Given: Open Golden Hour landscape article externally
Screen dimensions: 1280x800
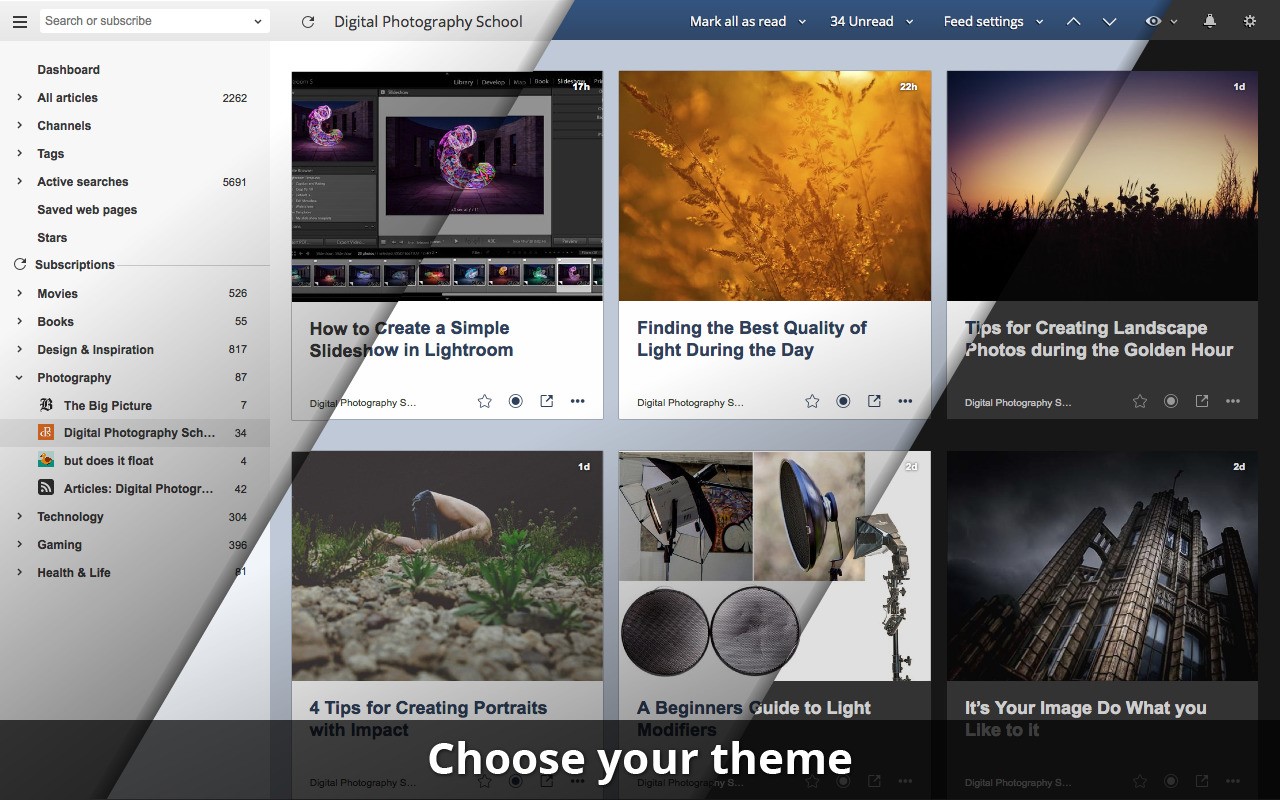Looking at the screenshot, I should tap(1202, 401).
